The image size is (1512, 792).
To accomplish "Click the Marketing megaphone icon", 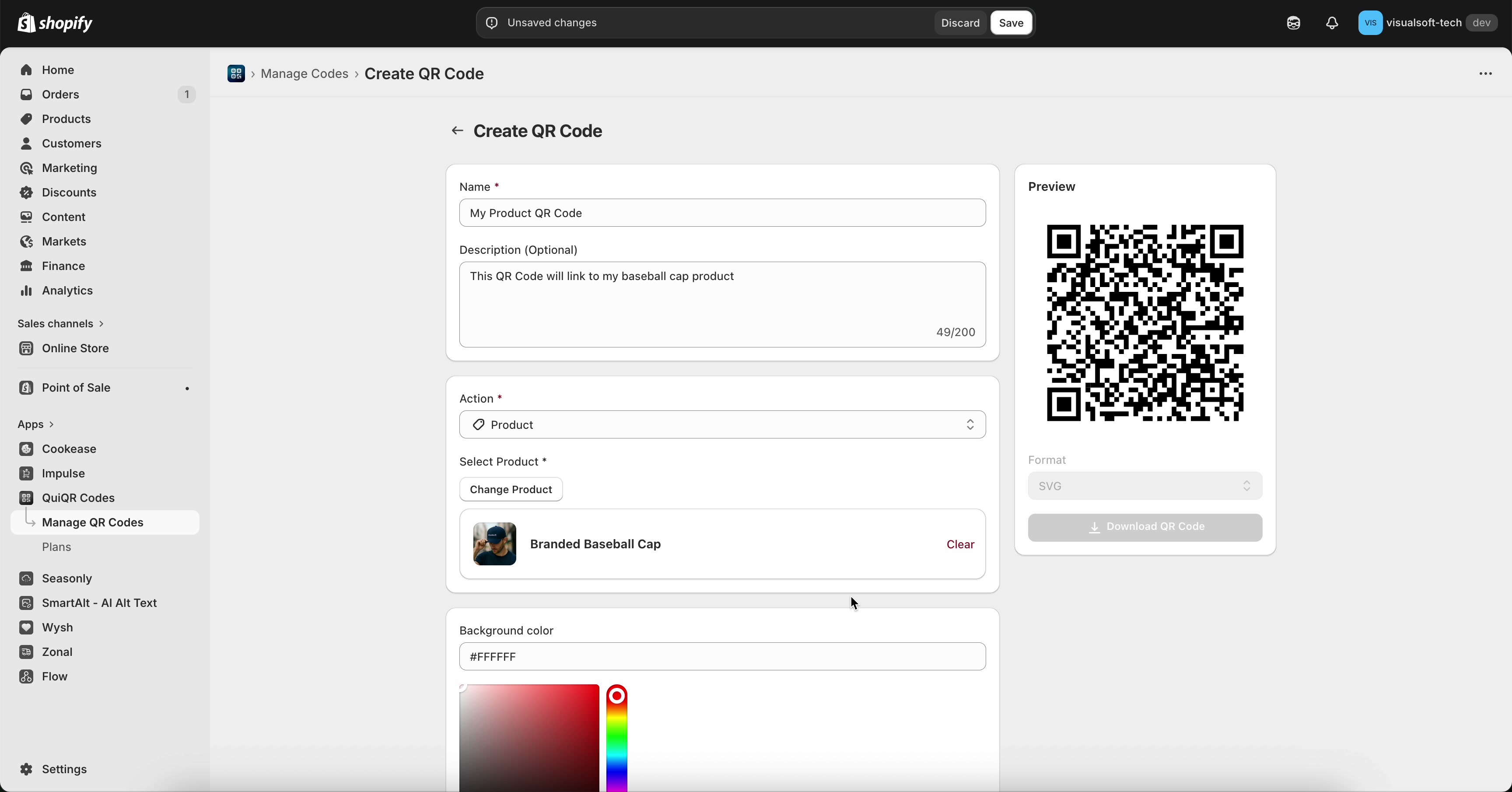I will pos(27,168).
